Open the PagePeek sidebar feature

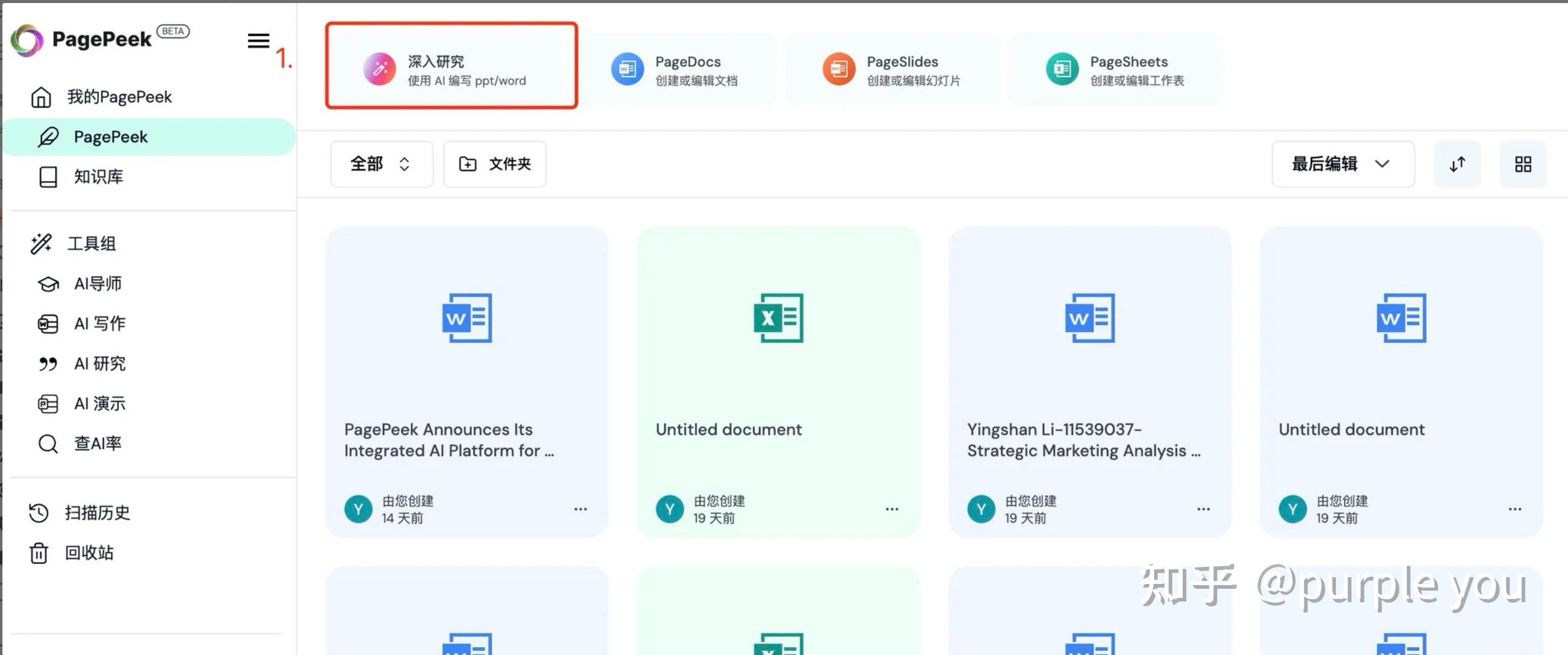(109, 136)
